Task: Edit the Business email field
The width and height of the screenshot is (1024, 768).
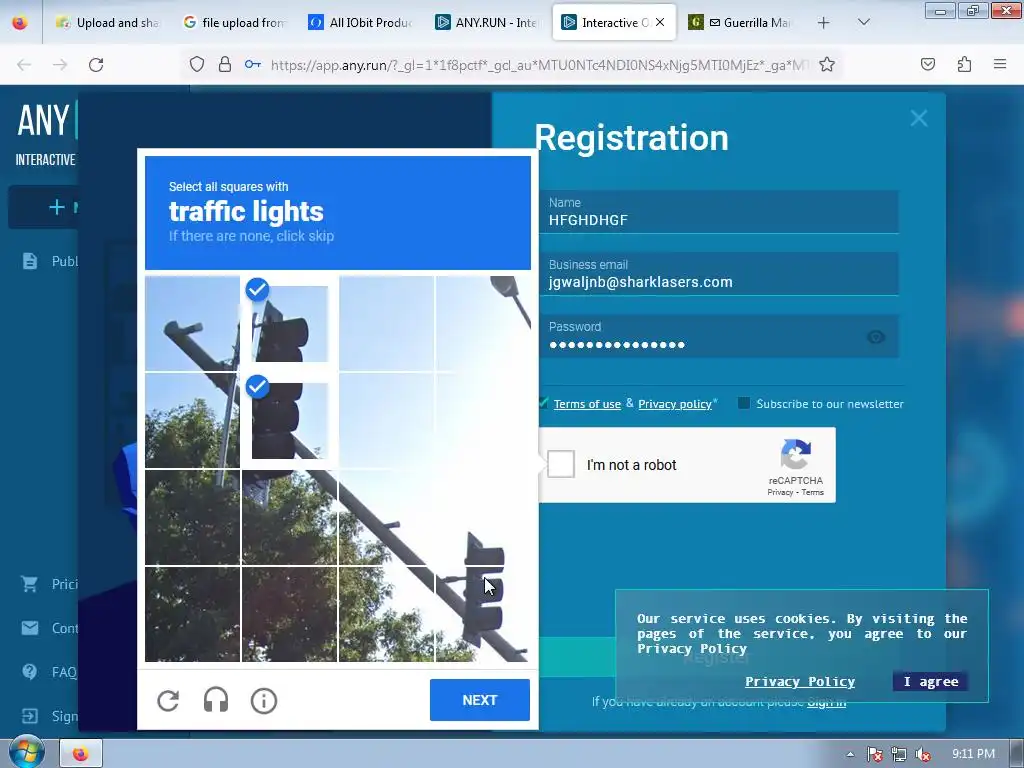Action: coord(718,274)
